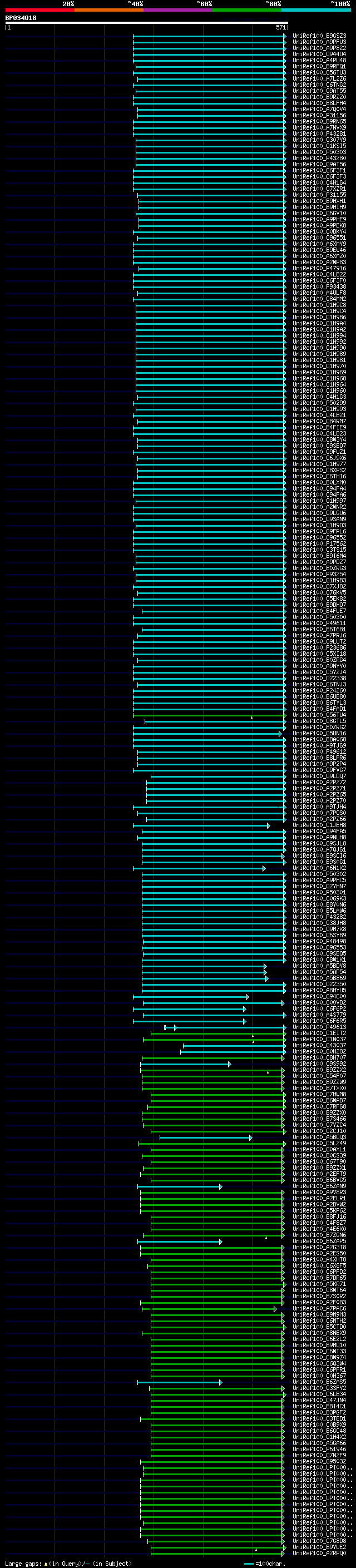Select hit label UniRef100_Q96551
This screenshot has height=1568, width=356.
pyautogui.click(x=319, y=238)
